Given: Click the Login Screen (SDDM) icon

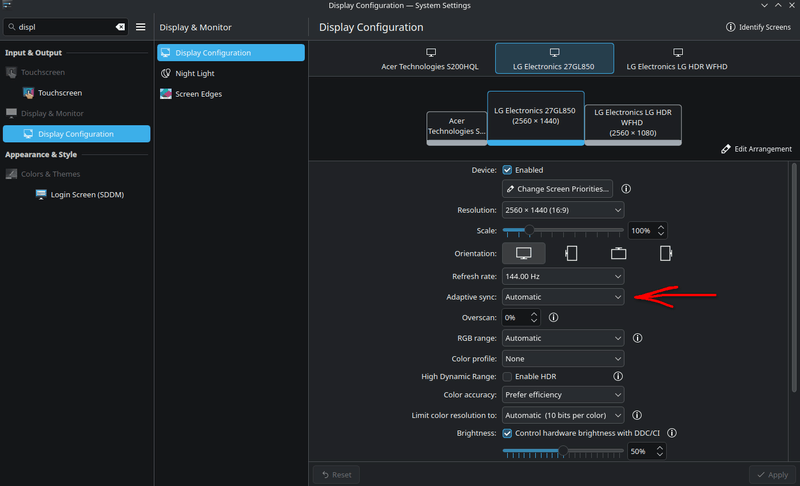Looking at the screenshot, I should pos(41,194).
